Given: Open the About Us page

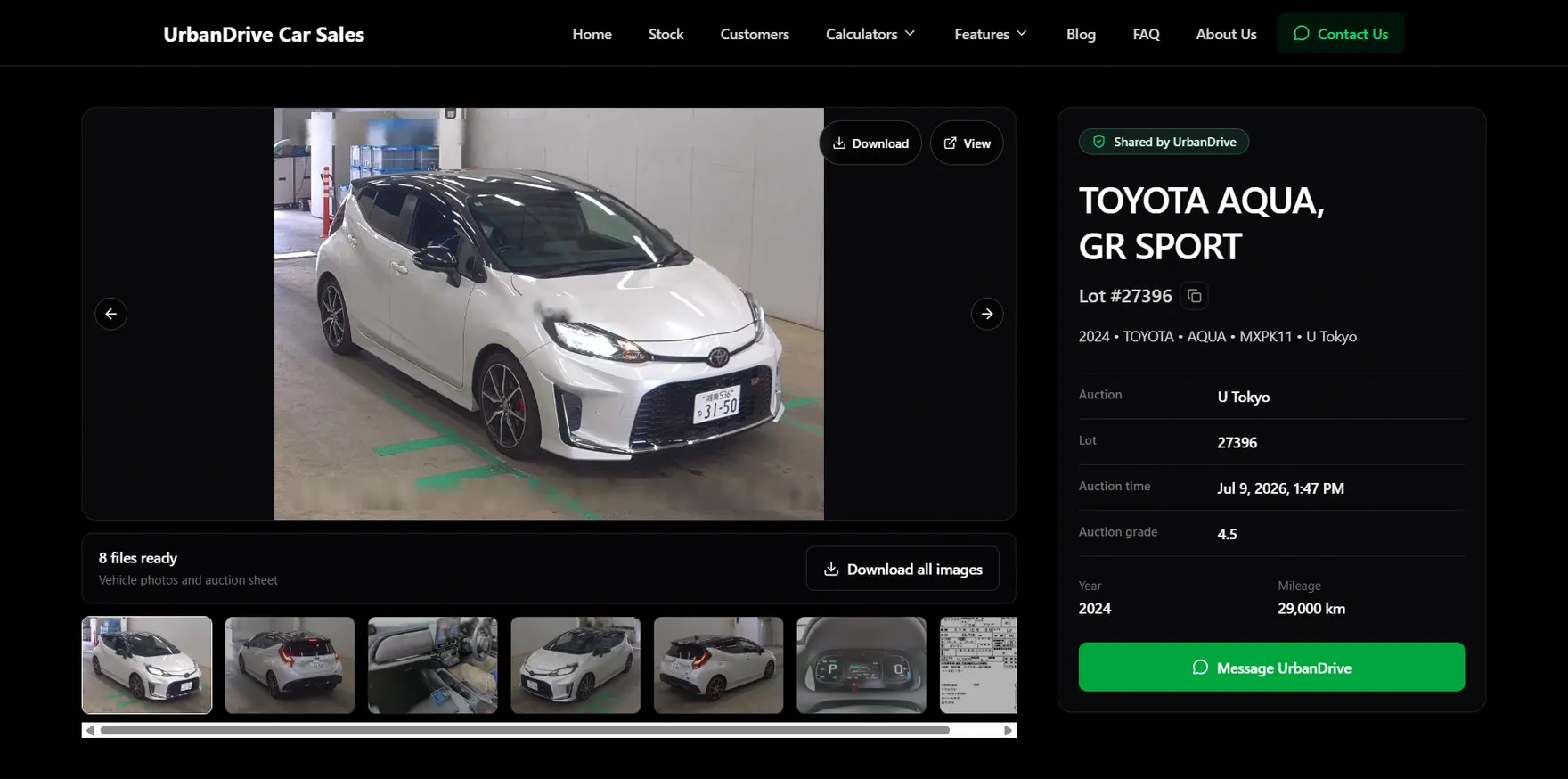Looking at the screenshot, I should [x=1226, y=34].
